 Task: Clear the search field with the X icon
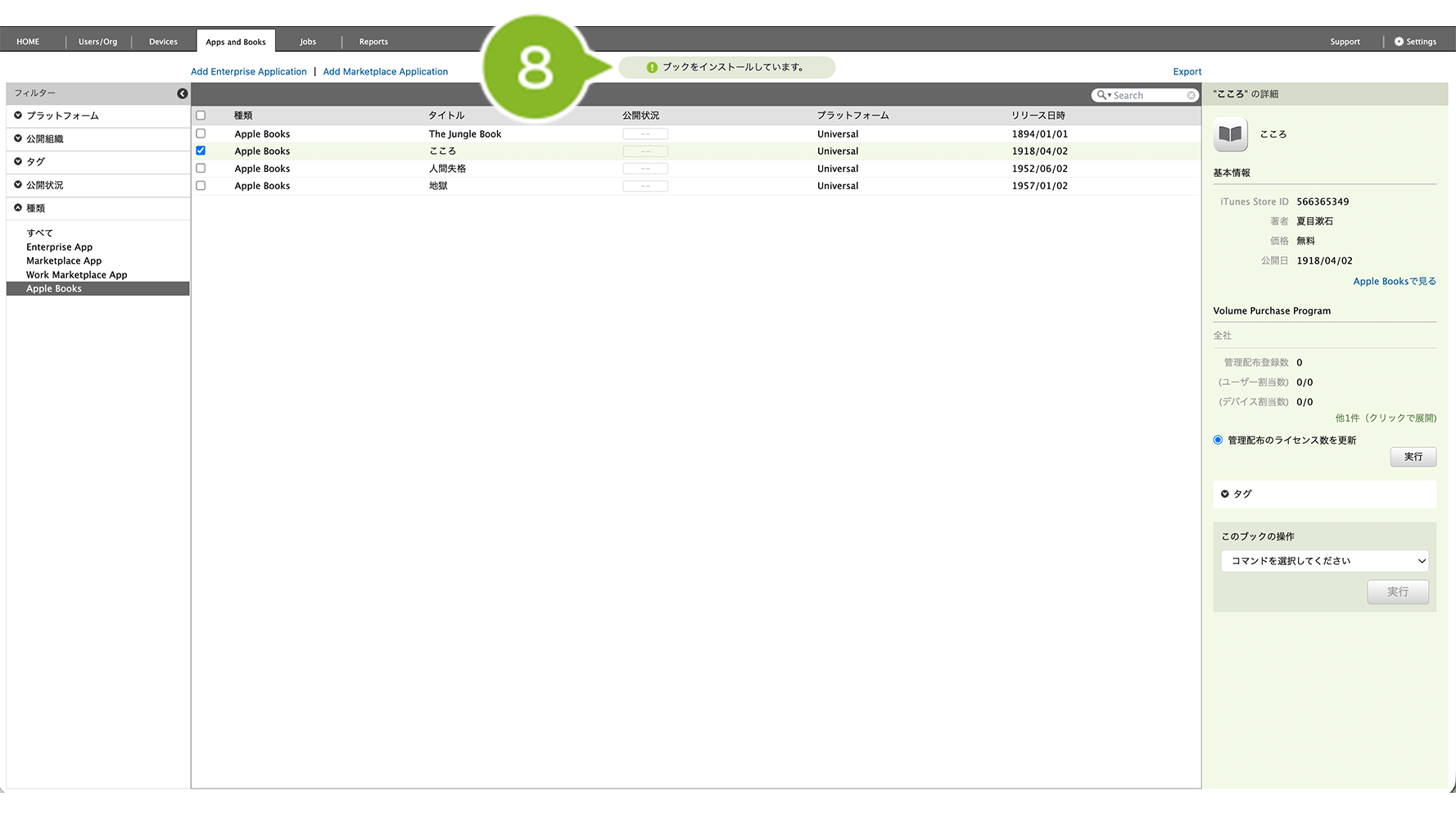click(x=1191, y=96)
